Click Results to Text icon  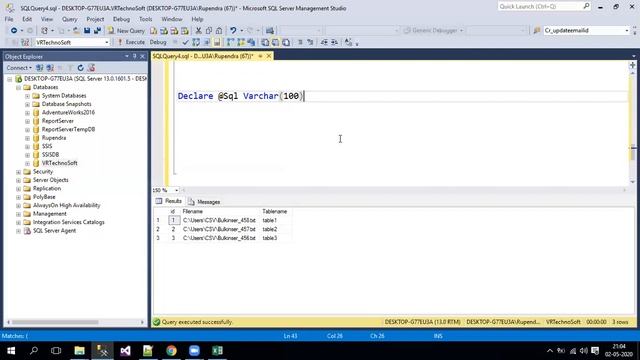[x=265, y=42]
